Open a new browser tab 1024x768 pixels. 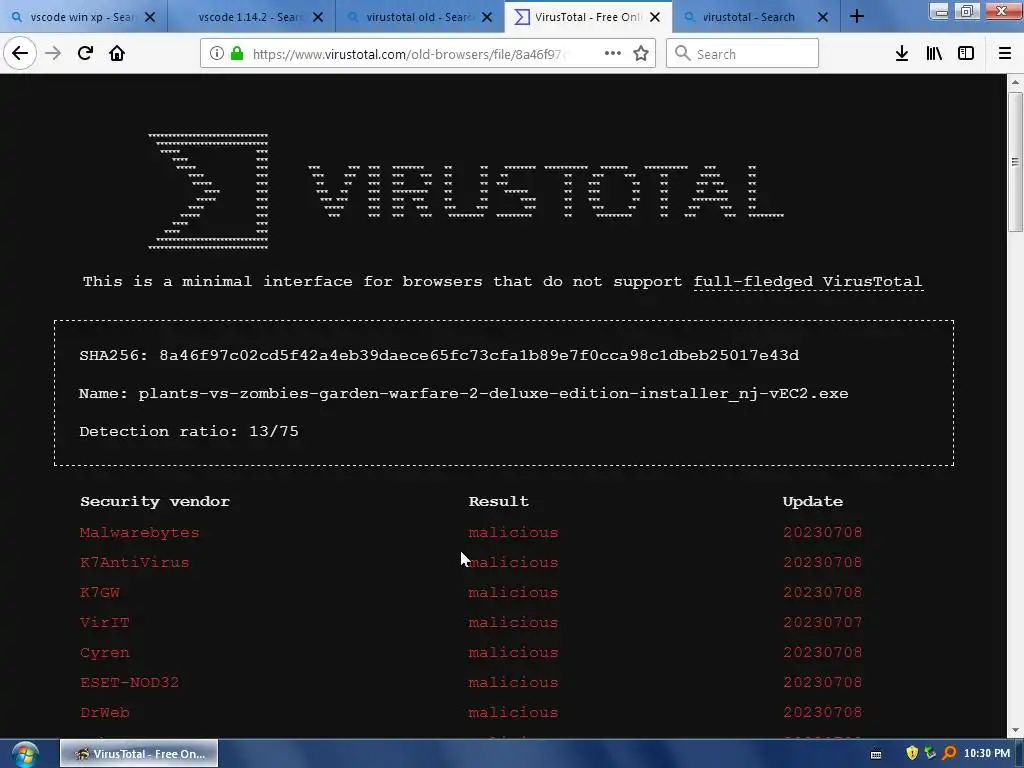point(857,17)
